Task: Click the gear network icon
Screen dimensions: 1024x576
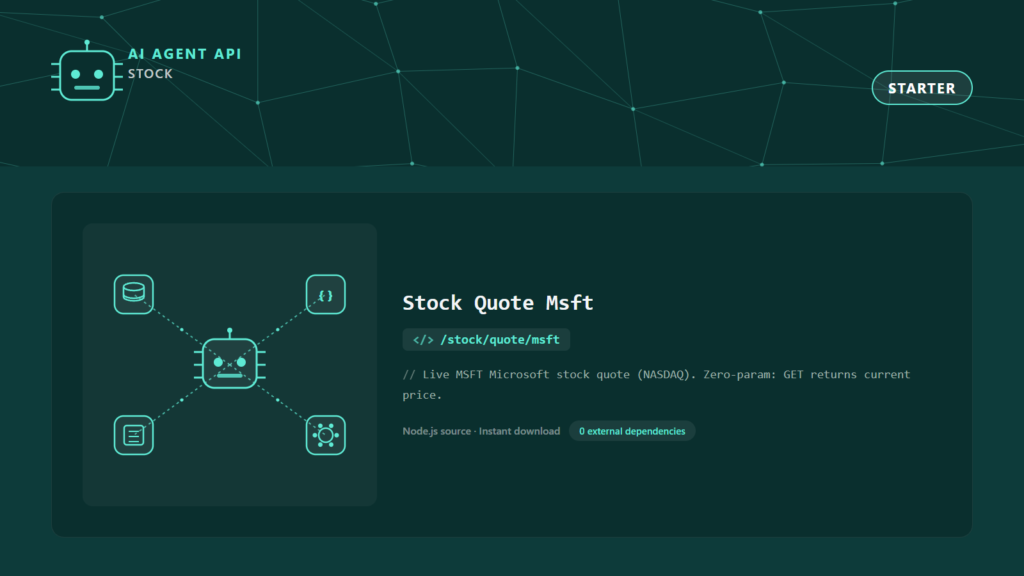Action: pos(326,435)
